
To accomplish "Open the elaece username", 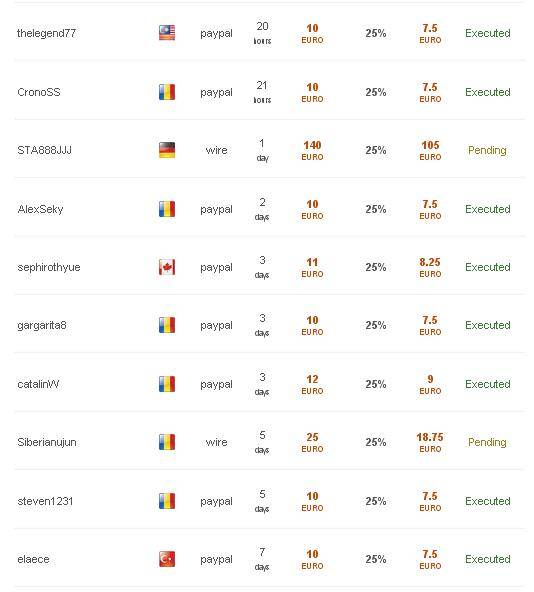I will tap(33, 560).
